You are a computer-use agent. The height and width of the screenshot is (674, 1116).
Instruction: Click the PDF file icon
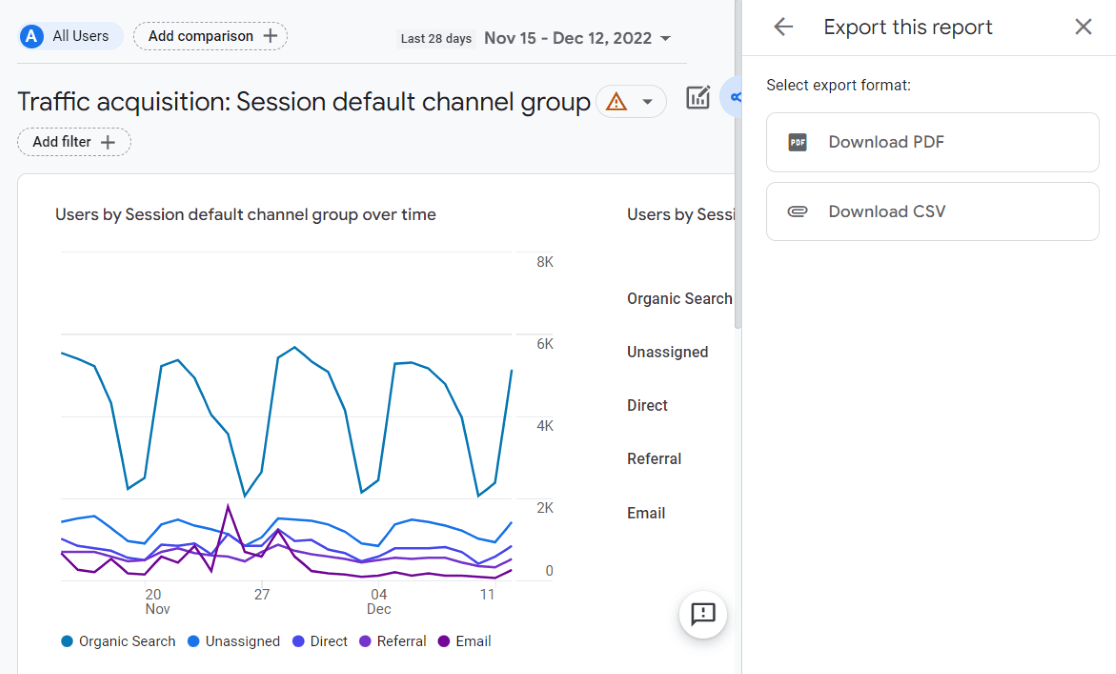tap(797, 142)
